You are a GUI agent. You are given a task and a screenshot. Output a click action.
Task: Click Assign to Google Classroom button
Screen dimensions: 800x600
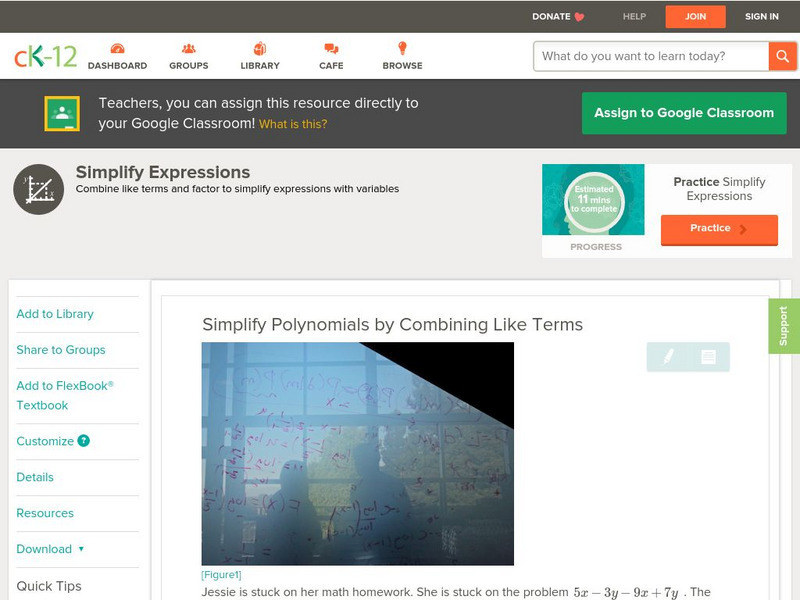pos(684,113)
